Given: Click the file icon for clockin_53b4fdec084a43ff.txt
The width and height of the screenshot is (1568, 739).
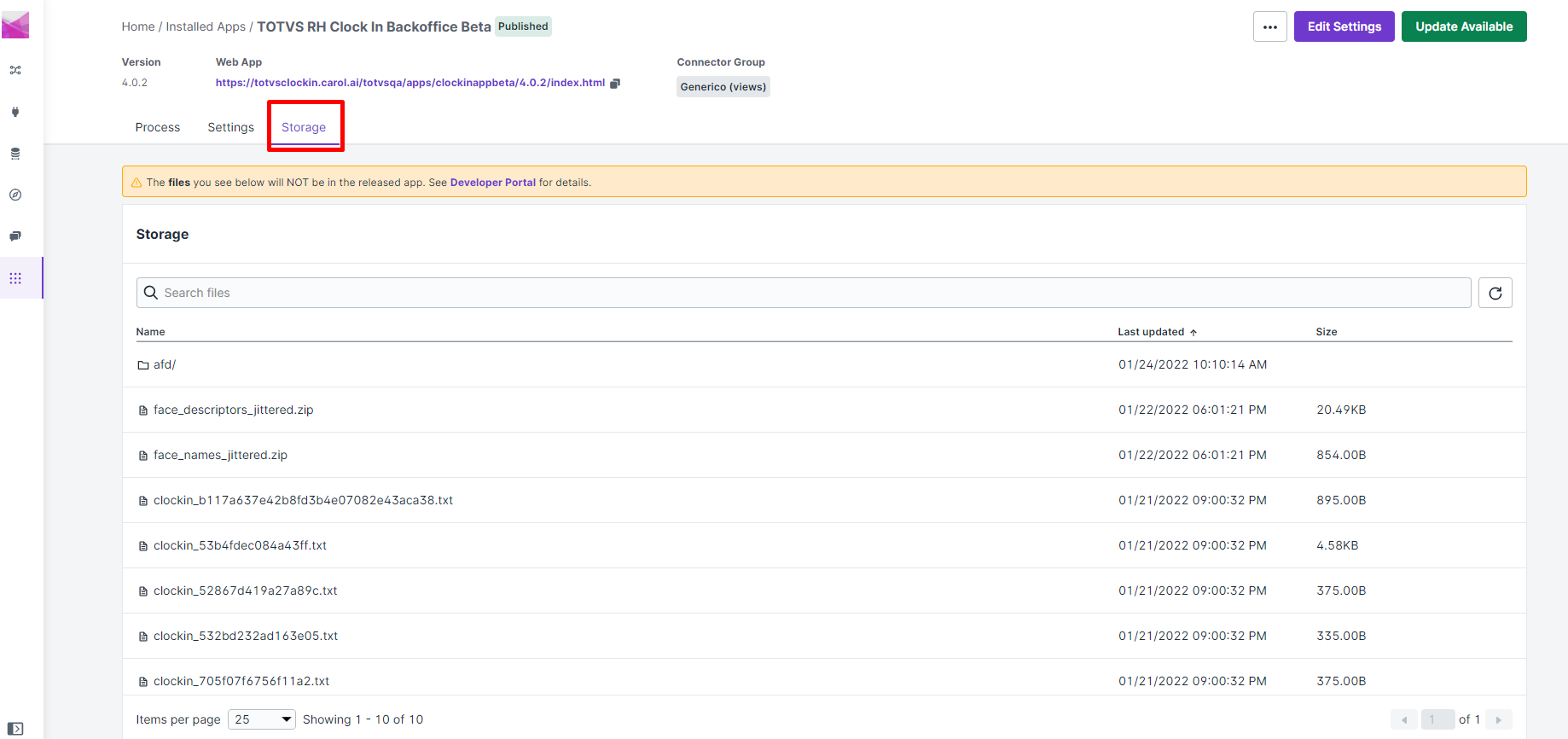Looking at the screenshot, I should (x=143, y=546).
